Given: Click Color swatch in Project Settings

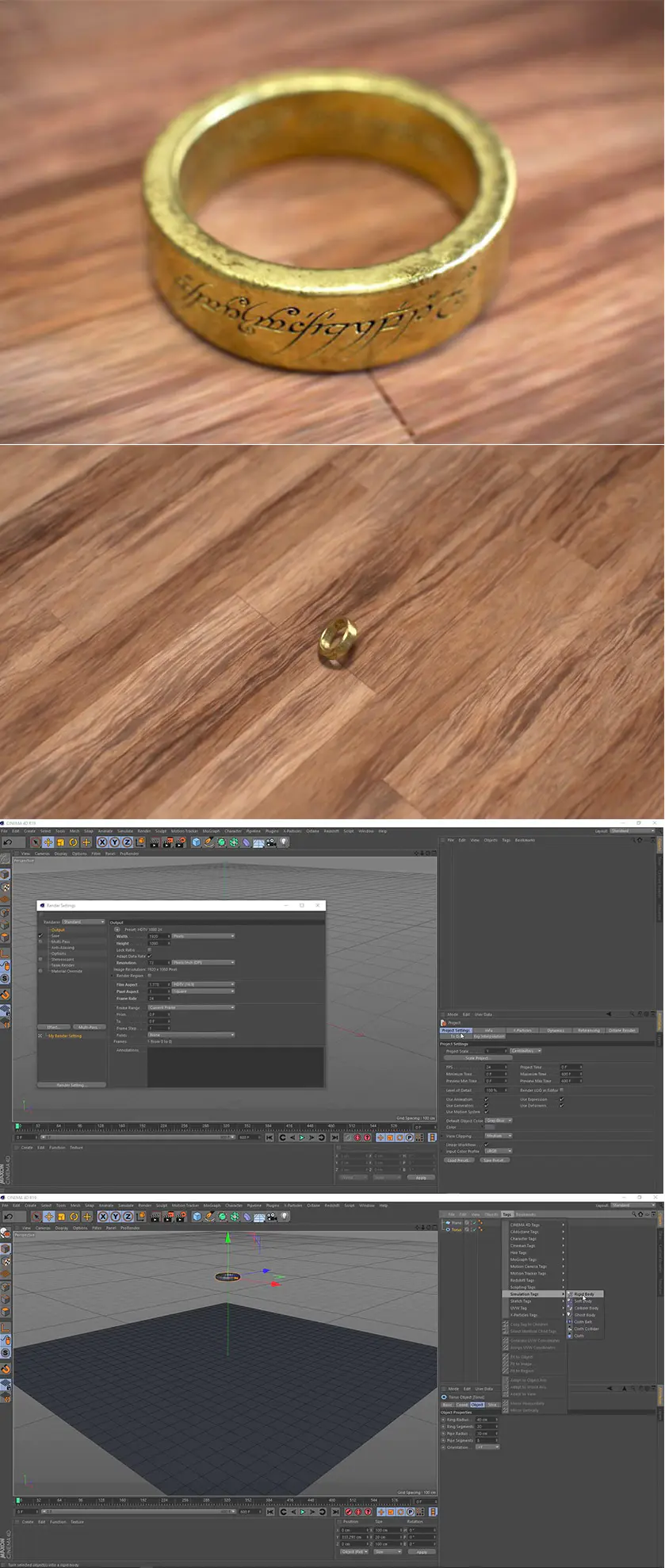Looking at the screenshot, I should [490, 1127].
